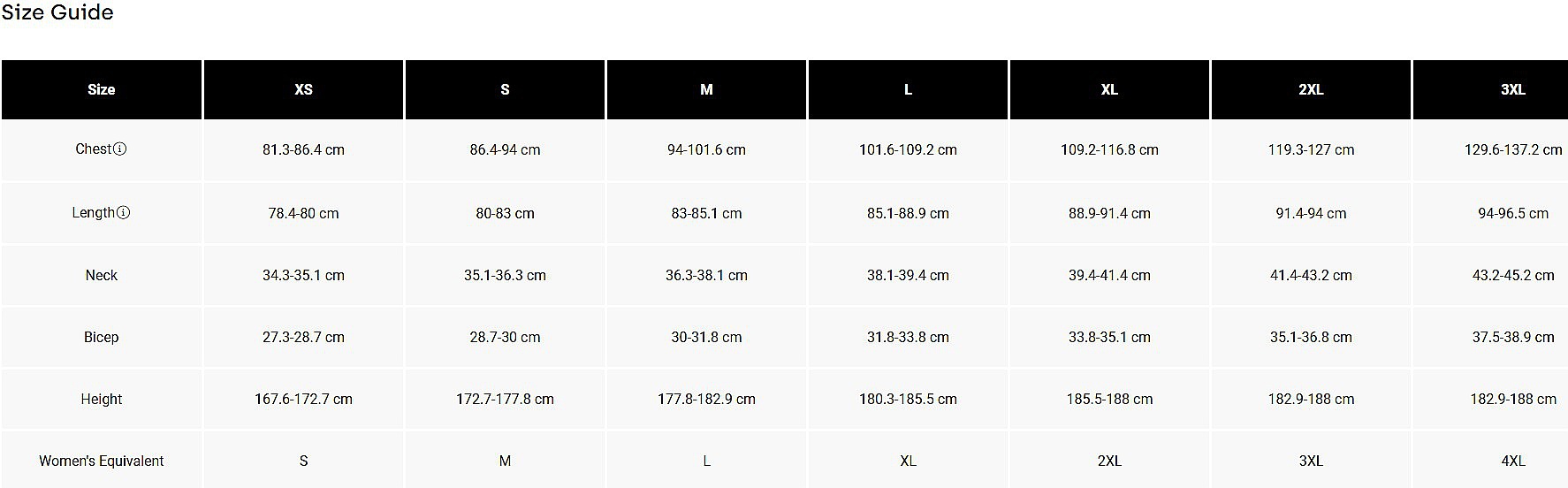Click the small bicep value 28.7-30 cm
Image resolution: width=1568 pixels, height=488 pixels.
click(505, 337)
